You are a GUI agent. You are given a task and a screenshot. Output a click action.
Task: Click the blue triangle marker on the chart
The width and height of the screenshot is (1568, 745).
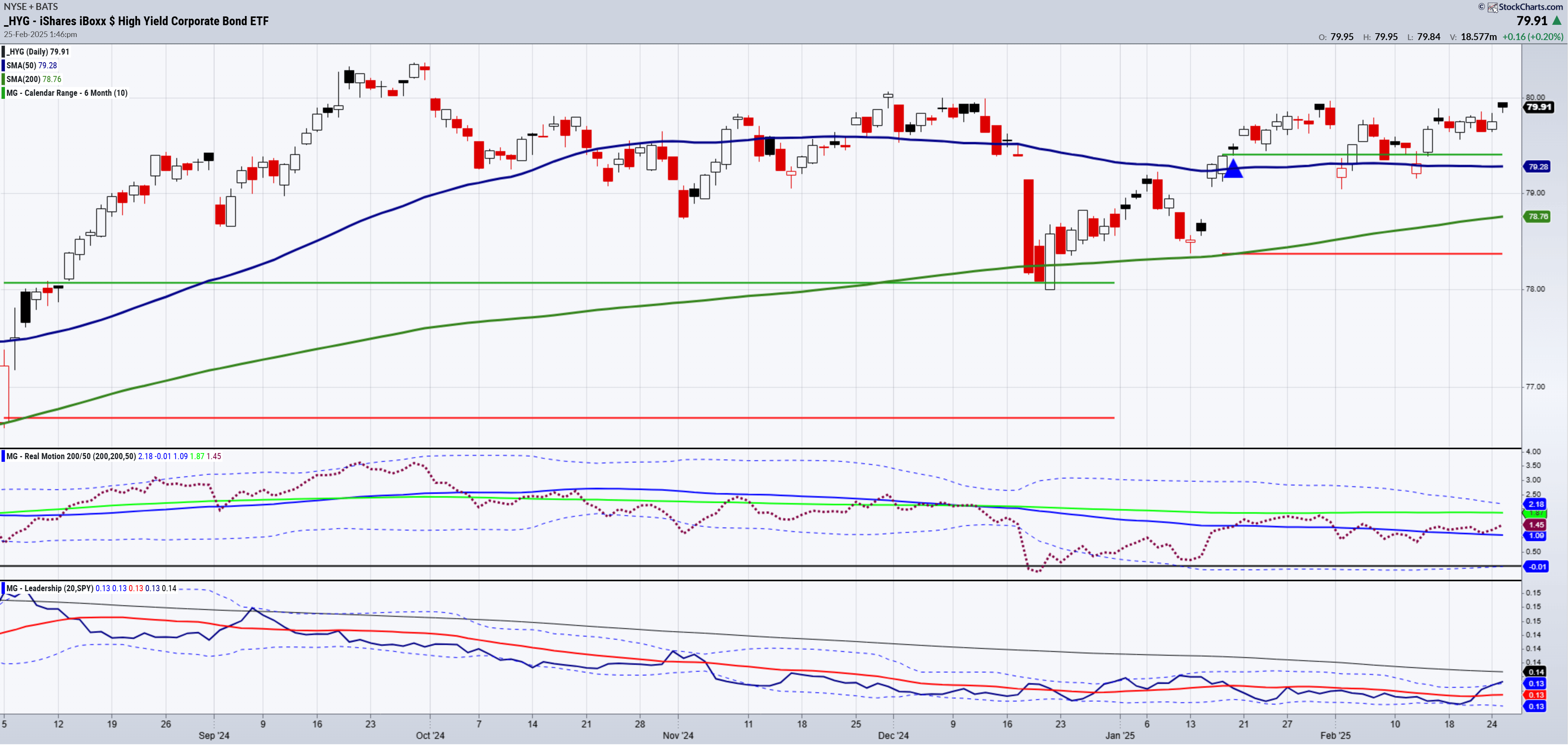[x=1232, y=168]
